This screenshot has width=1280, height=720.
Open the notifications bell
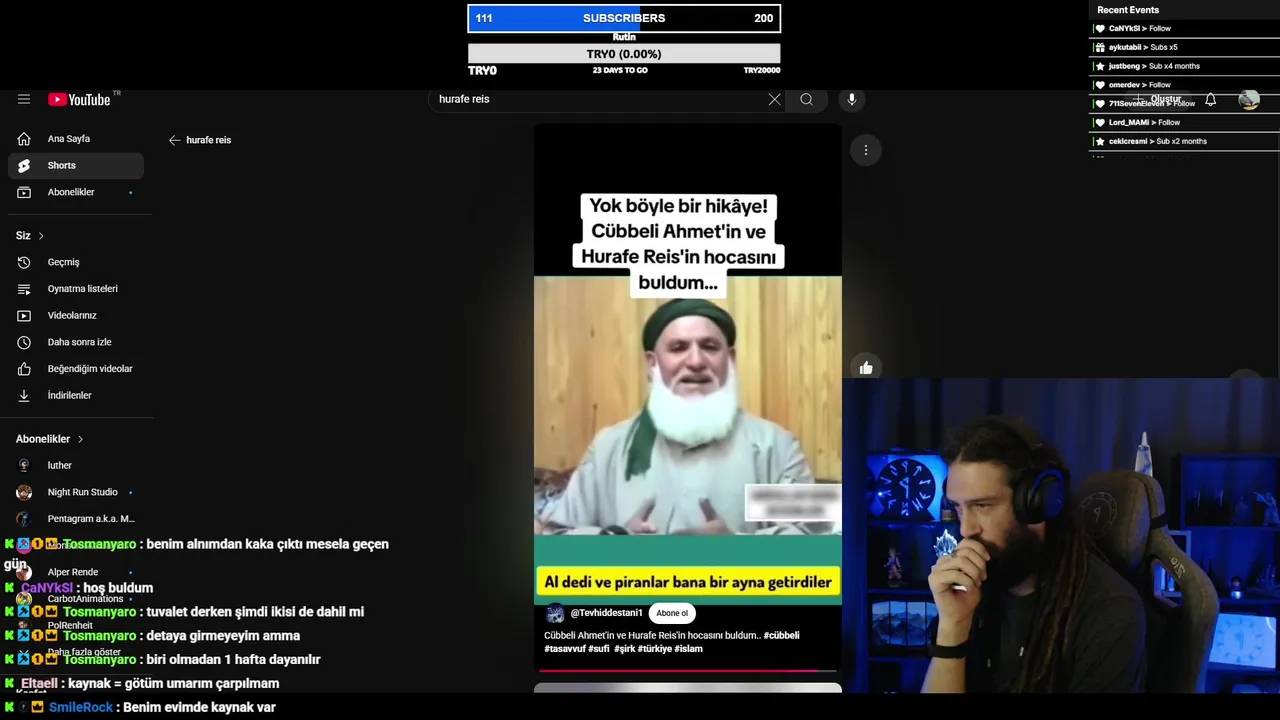coord(1210,100)
